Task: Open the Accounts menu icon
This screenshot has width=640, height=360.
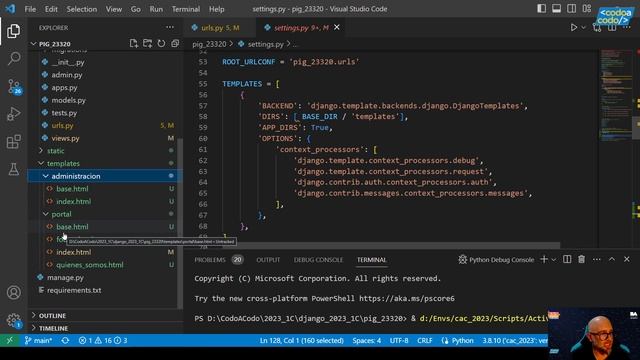Action: point(13,292)
